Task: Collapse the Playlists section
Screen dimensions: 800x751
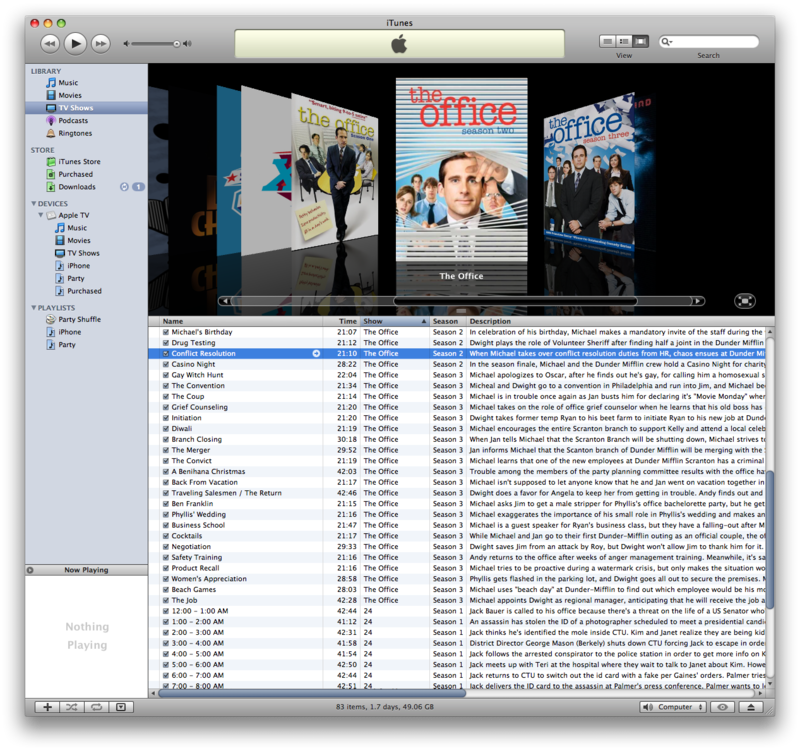Action: point(34,308)
